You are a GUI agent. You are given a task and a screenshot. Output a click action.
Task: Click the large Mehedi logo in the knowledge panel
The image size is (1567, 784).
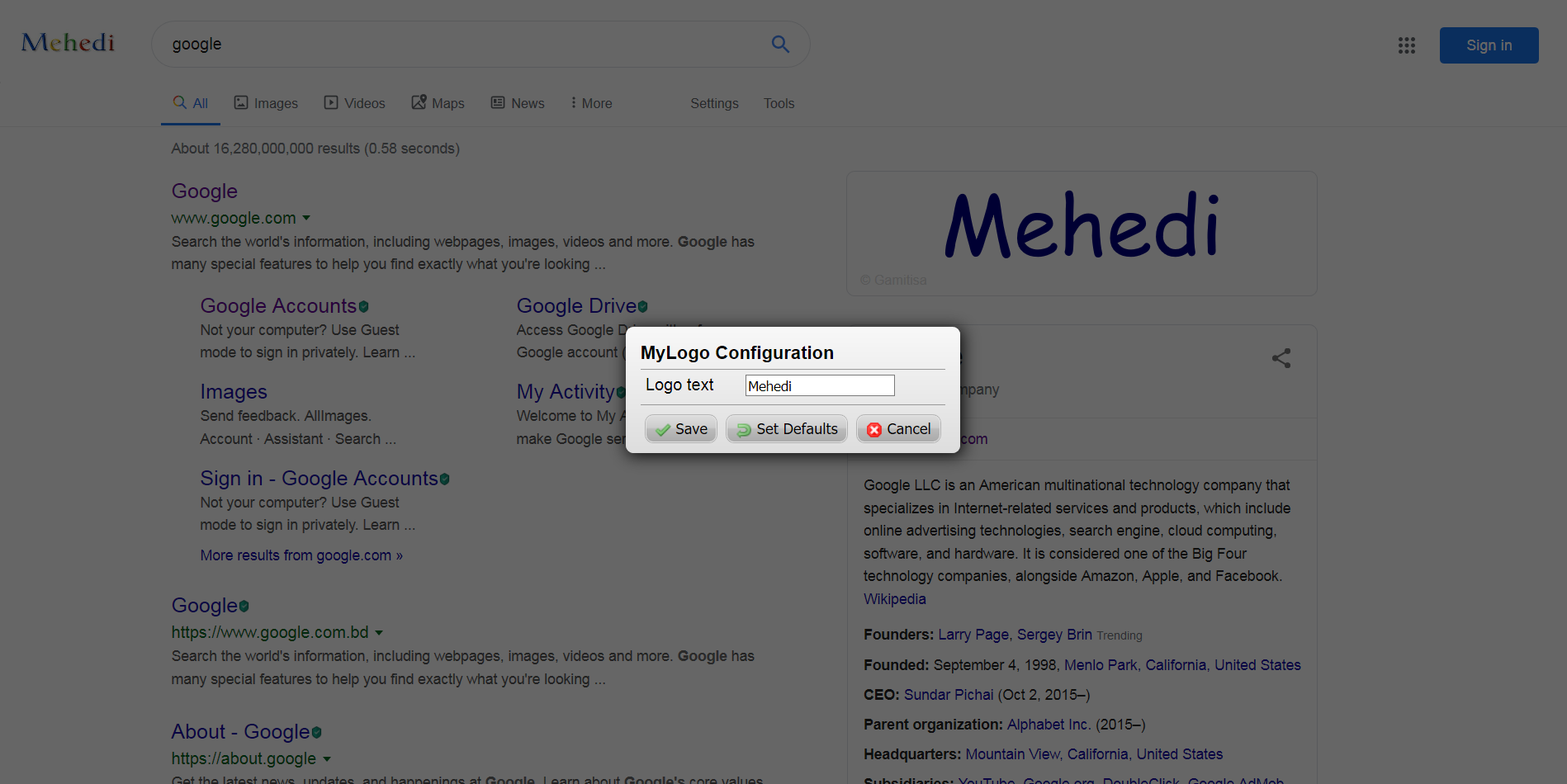(1082, 225)
